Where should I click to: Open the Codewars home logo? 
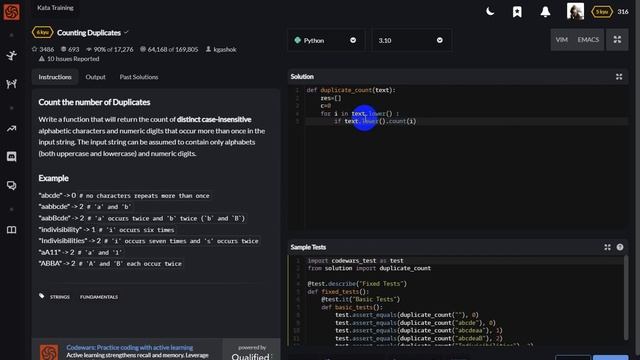pos(11,11)
